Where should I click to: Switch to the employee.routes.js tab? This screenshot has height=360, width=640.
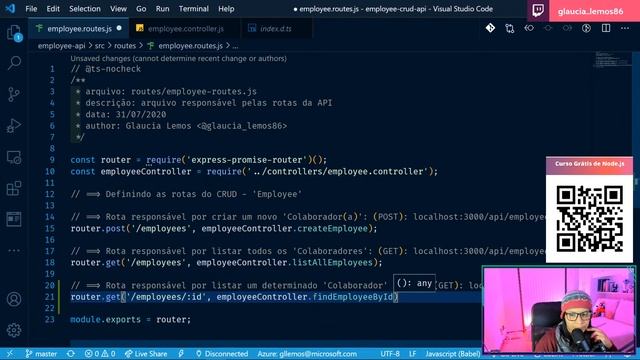coord(78,29)
